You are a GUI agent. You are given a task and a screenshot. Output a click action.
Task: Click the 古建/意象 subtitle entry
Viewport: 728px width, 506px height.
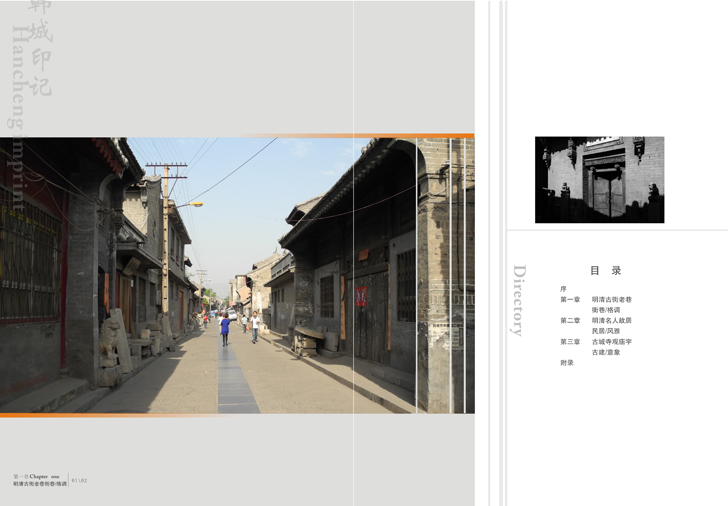pyautogui.click(x=606, y=352)
